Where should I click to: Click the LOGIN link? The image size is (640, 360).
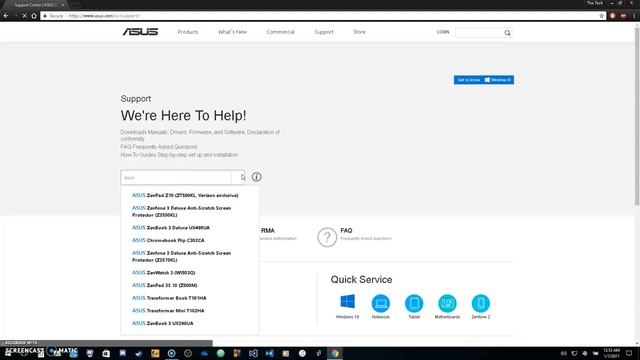tap(442, 32)
